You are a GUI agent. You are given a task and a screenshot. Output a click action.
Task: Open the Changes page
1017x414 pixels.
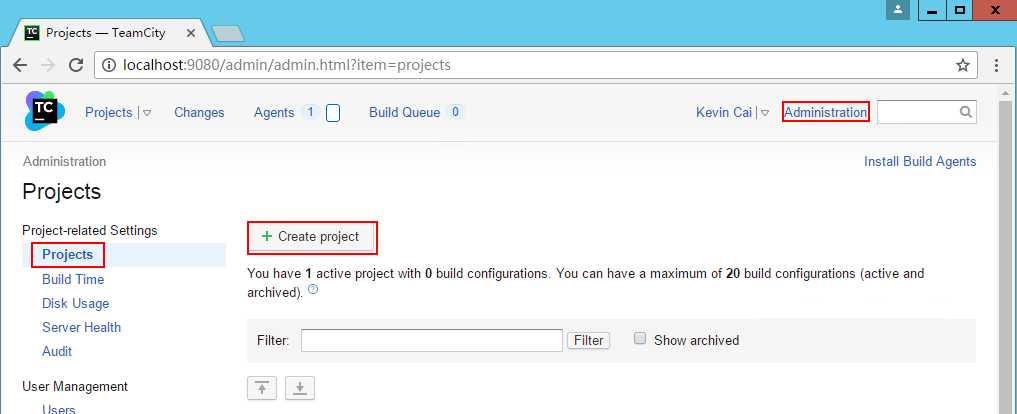(199, 112)
